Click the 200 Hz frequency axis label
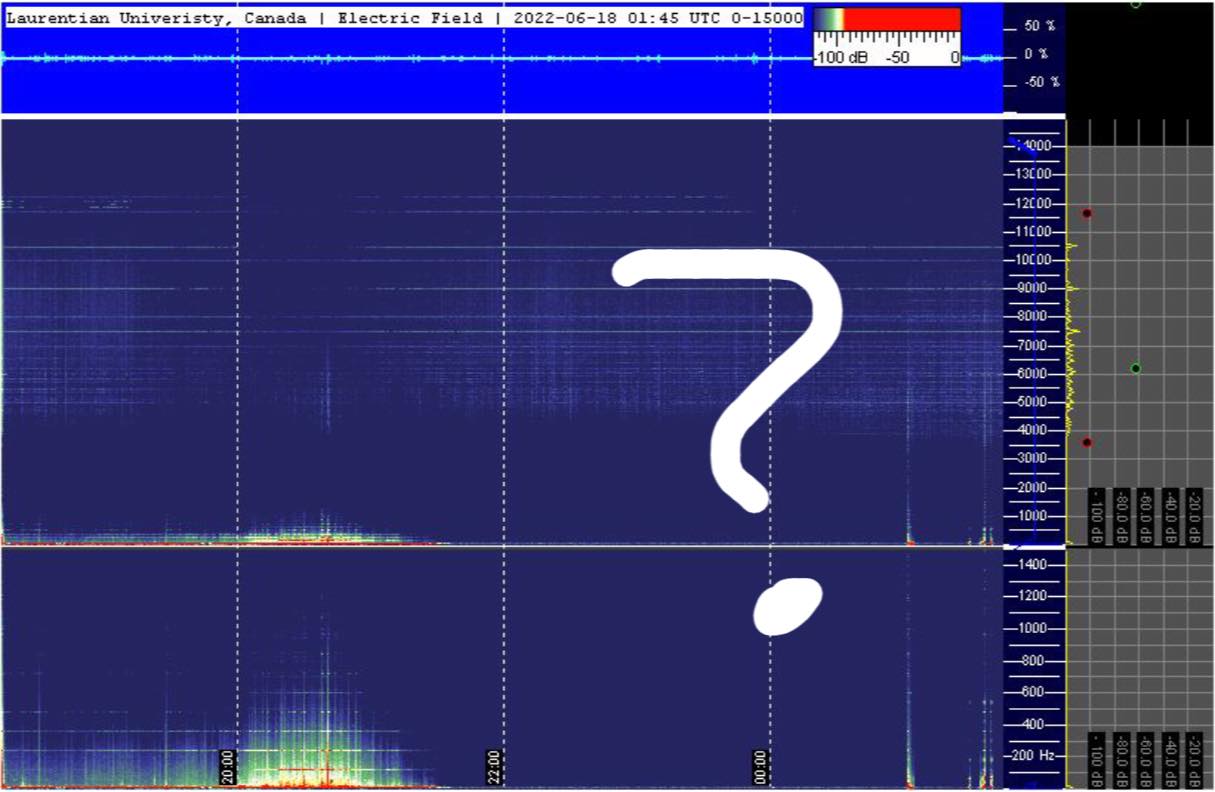 pos(1034,755)
